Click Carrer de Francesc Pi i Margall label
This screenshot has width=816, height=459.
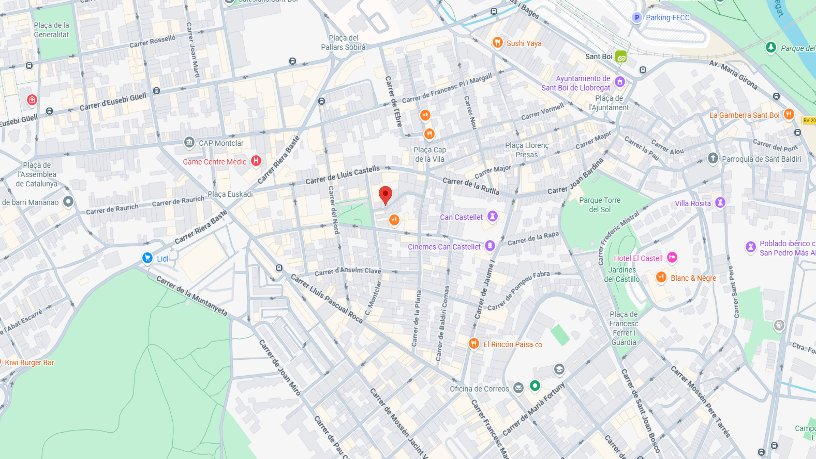point(447,87)
